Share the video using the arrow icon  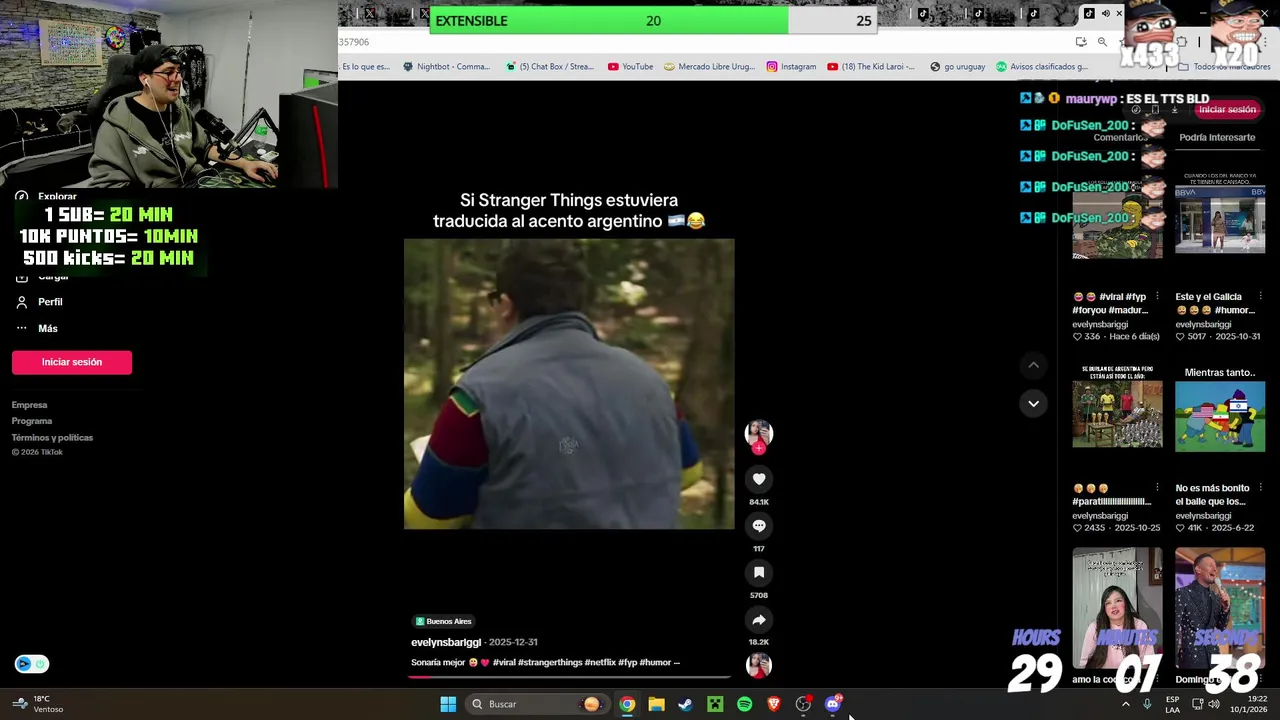pyautogui.click(x=759, y=620)
